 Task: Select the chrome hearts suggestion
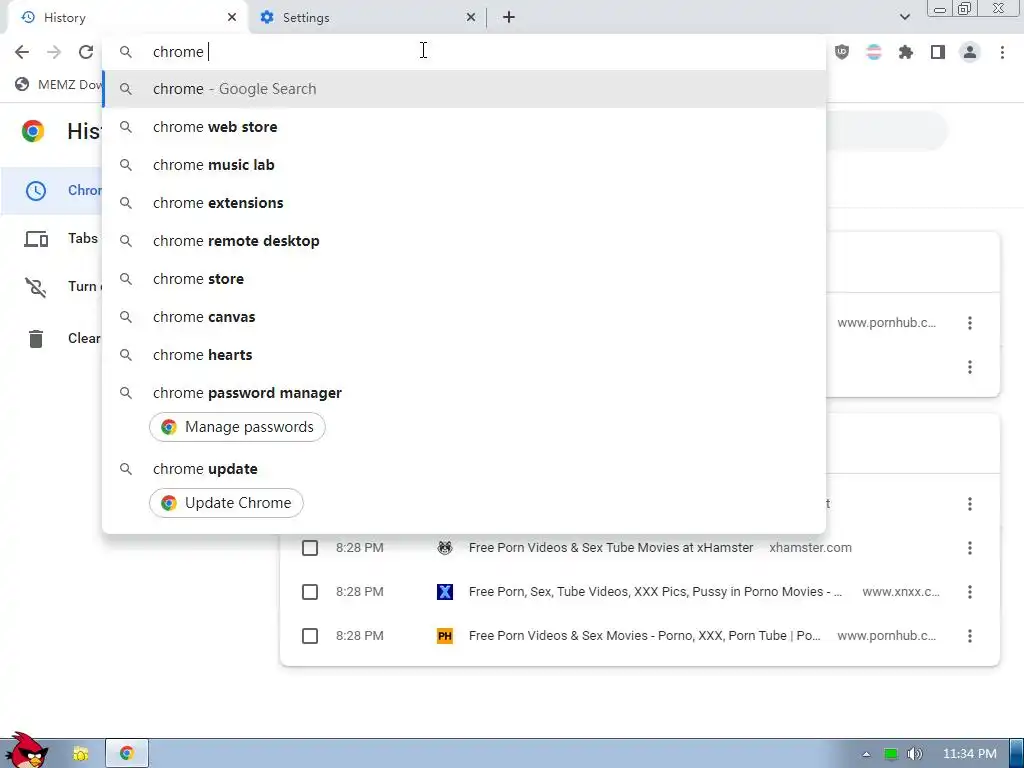[464, 355]
